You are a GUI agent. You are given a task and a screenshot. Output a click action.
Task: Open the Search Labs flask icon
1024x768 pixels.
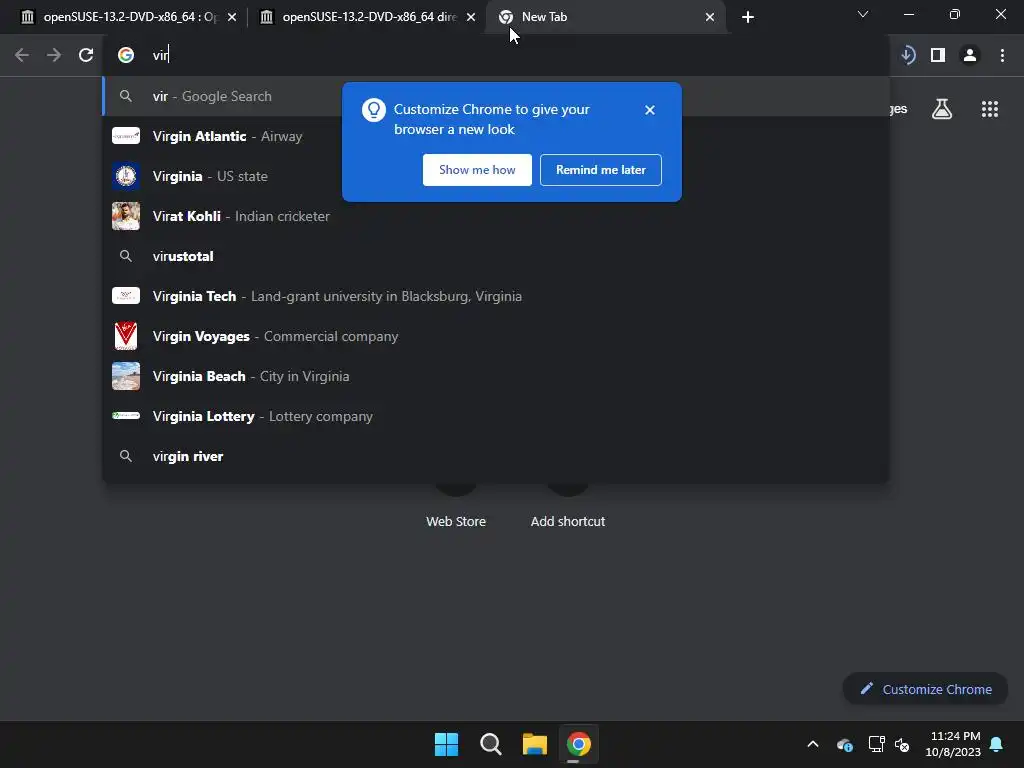tap(942, 109)
